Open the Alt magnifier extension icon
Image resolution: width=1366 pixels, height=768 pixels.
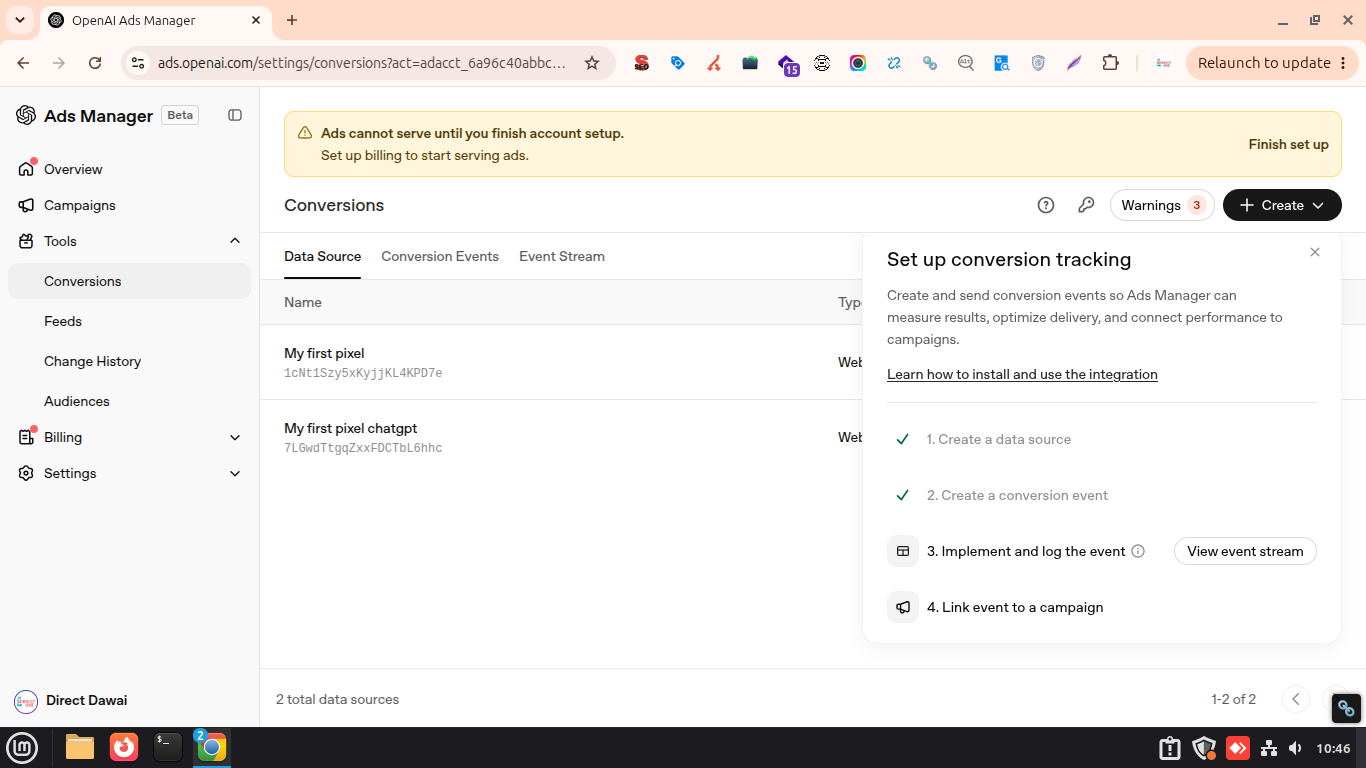(x=966, y=63)
